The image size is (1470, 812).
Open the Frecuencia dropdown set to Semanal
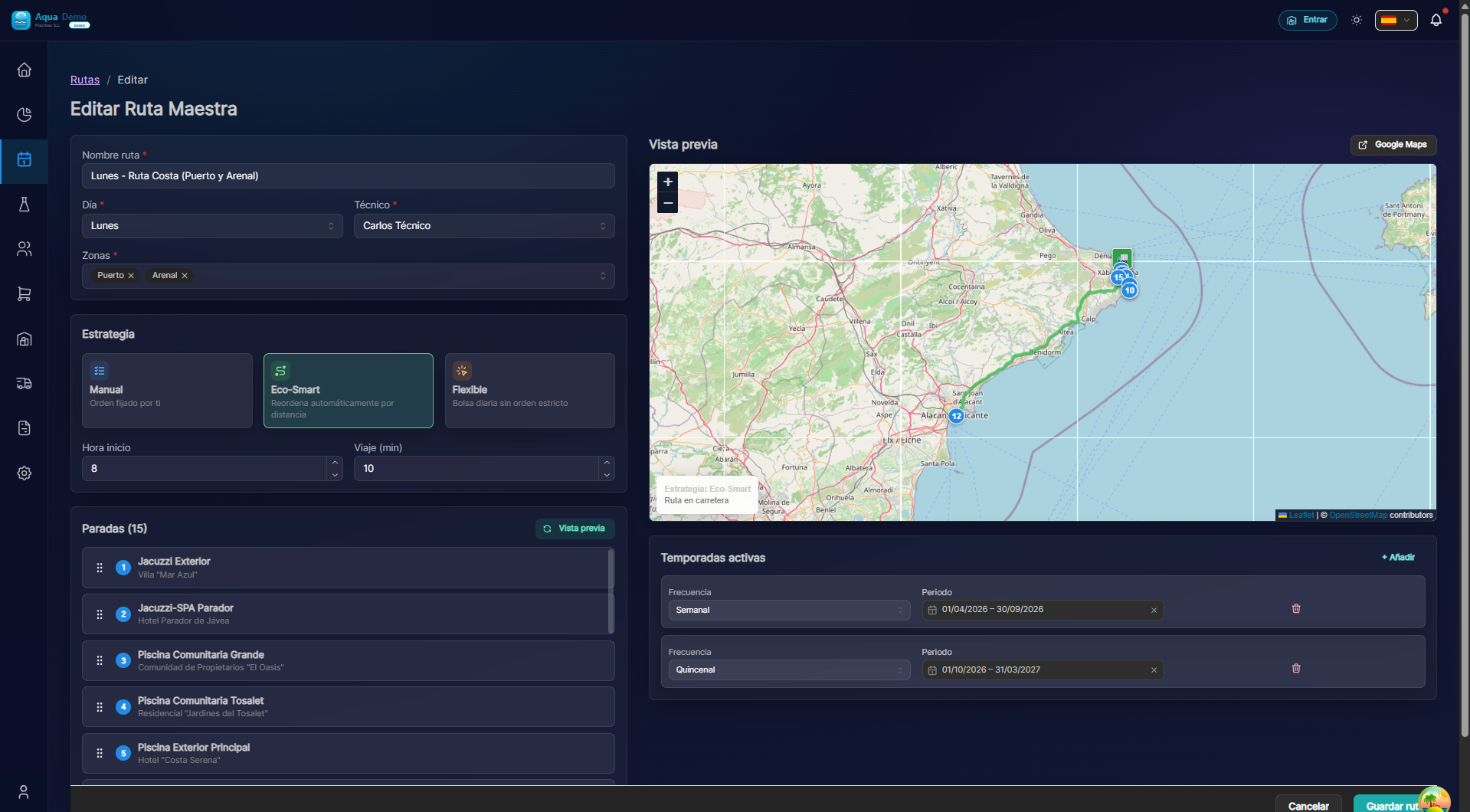coord(789,611)
